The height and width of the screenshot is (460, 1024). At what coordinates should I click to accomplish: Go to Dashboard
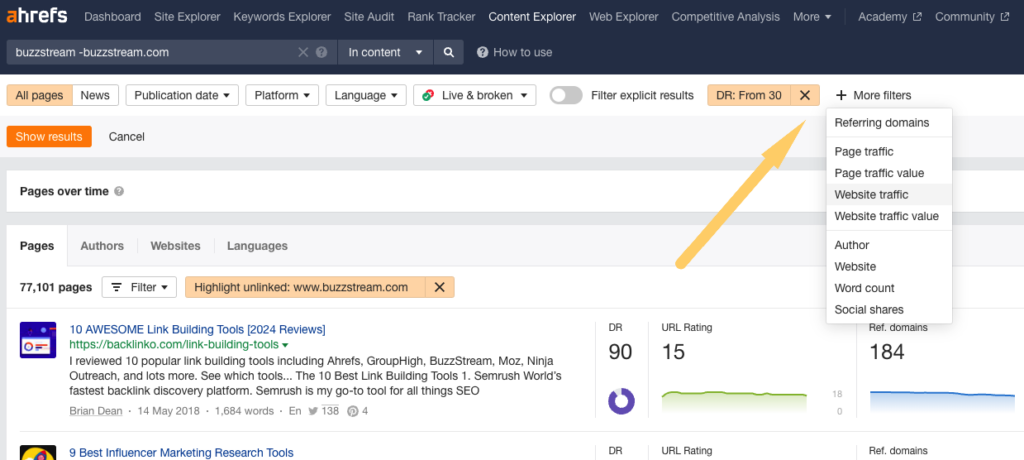(x=112, y=17)
